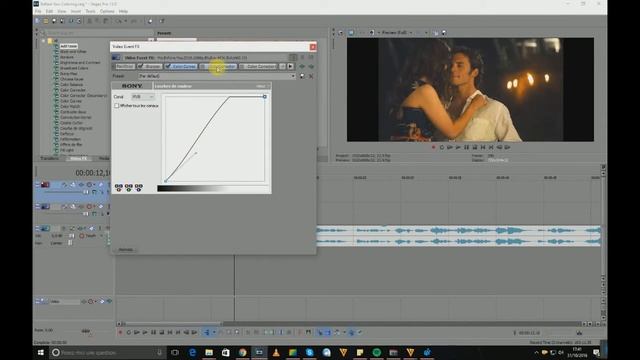Image resolution: width=640 pixels, height=360 pixels.
Task: Click Stop in timeline transport bar
Action: [162, 333]
